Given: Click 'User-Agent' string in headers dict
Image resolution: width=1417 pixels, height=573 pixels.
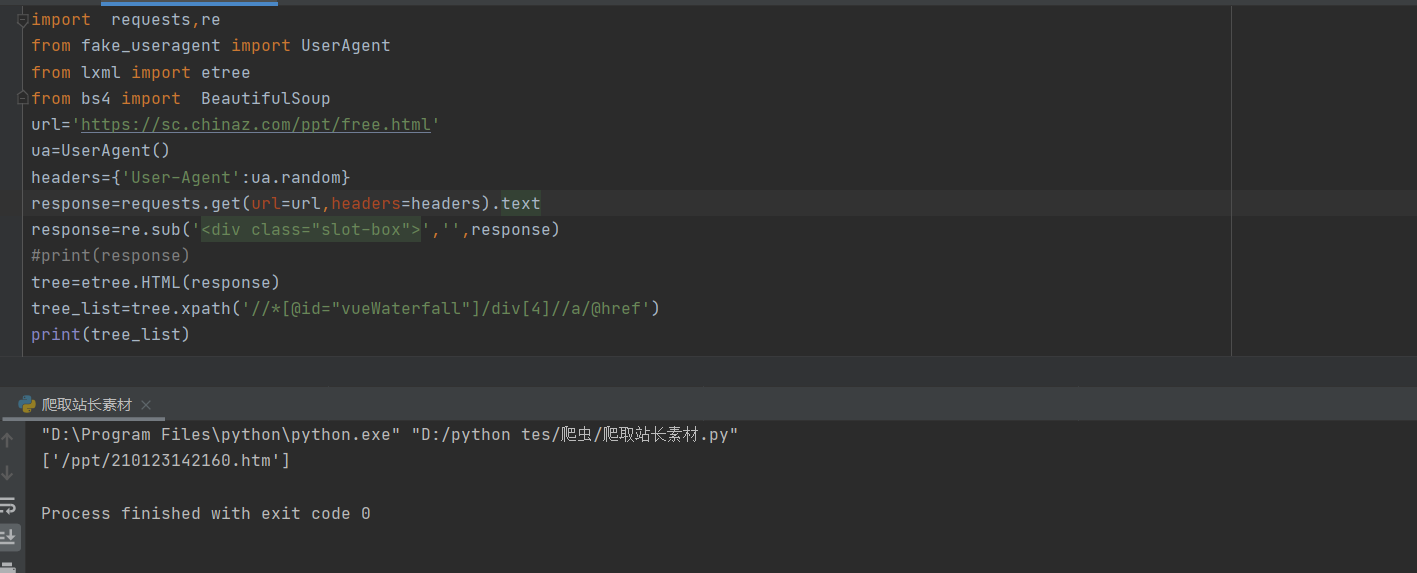Looking at the screenshot, I should tap(181, 177).
